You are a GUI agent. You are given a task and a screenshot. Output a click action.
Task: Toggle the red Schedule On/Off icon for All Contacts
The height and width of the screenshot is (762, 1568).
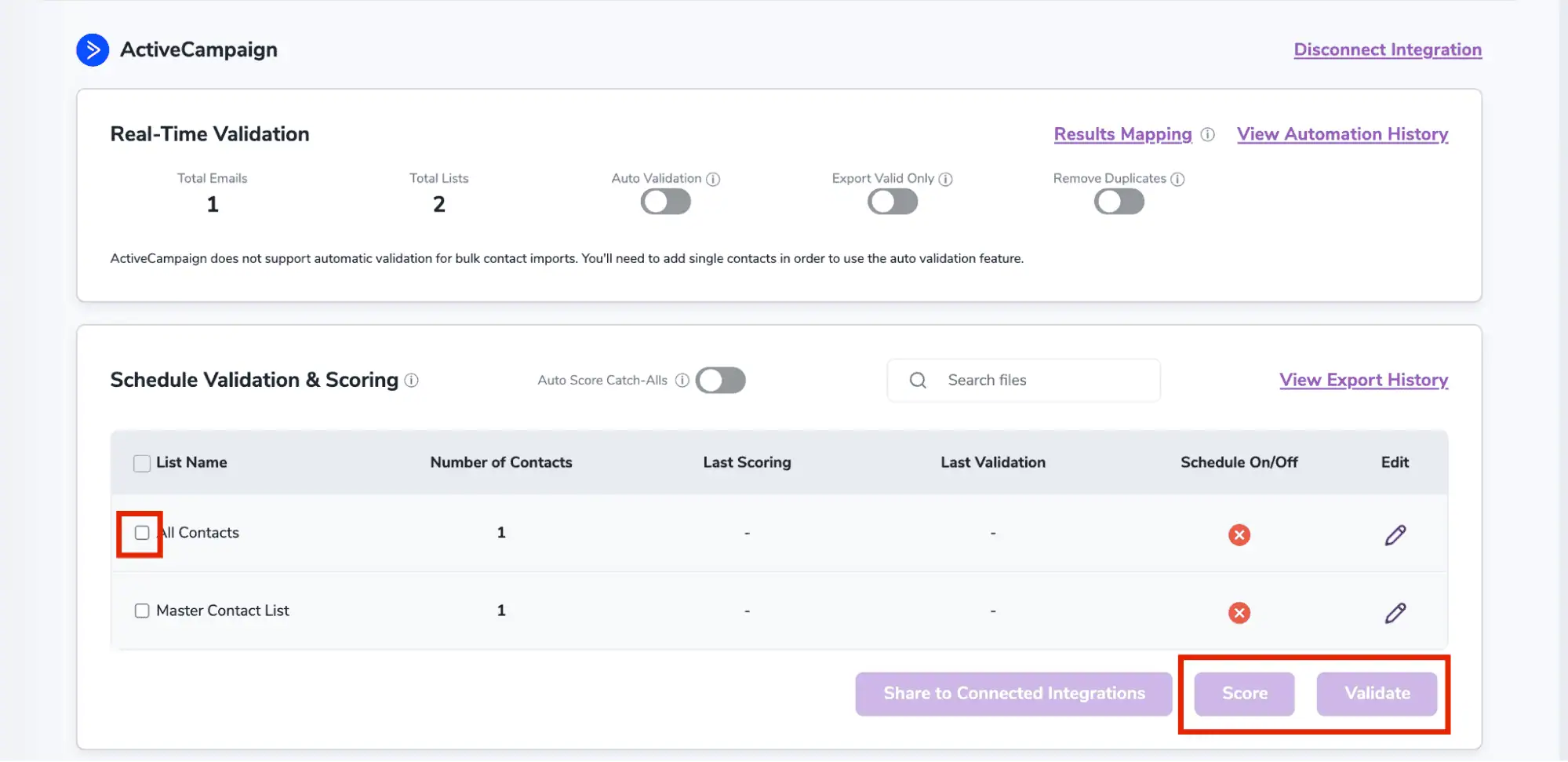(x=1239, y=534)
